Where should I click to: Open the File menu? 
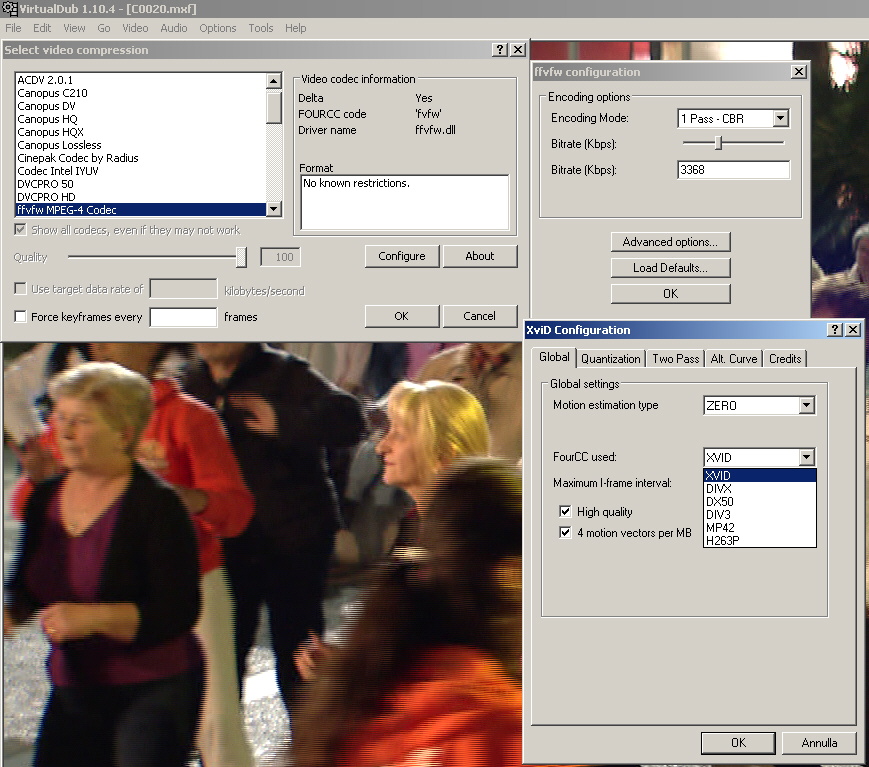point(13,28)
